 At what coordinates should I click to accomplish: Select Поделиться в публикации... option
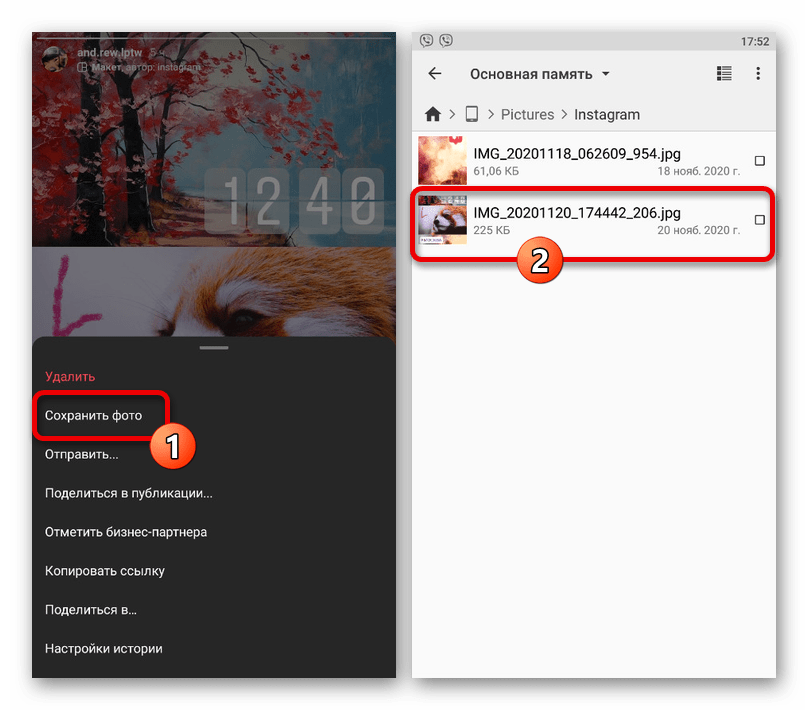click(x=129, y=493)
